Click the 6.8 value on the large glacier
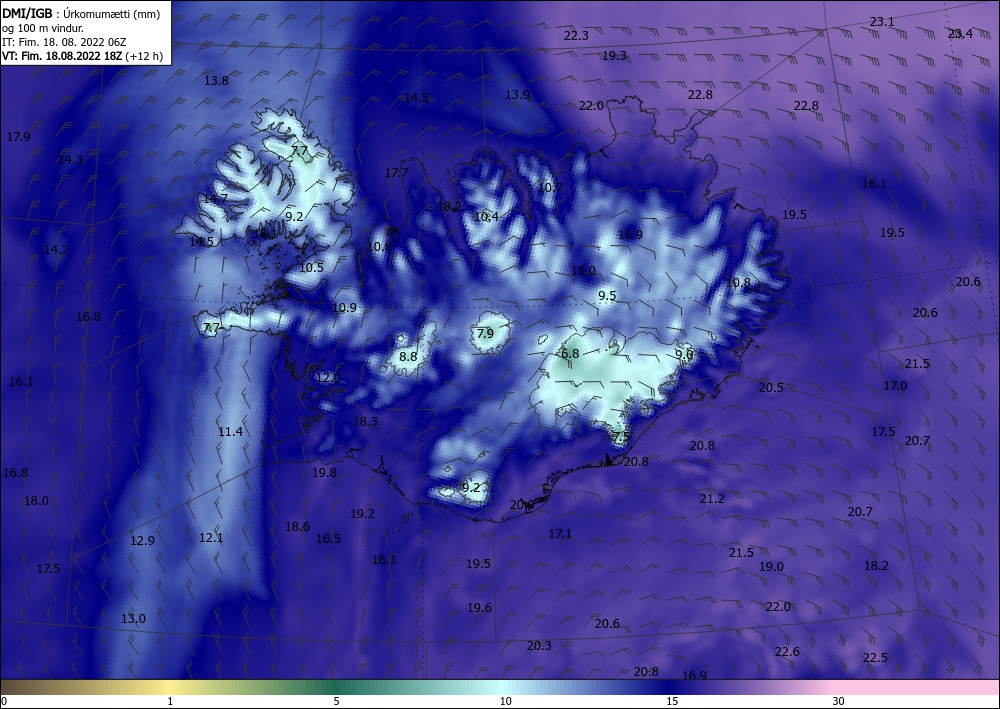This screenshot has height=709, width=1000. [570, 353]
